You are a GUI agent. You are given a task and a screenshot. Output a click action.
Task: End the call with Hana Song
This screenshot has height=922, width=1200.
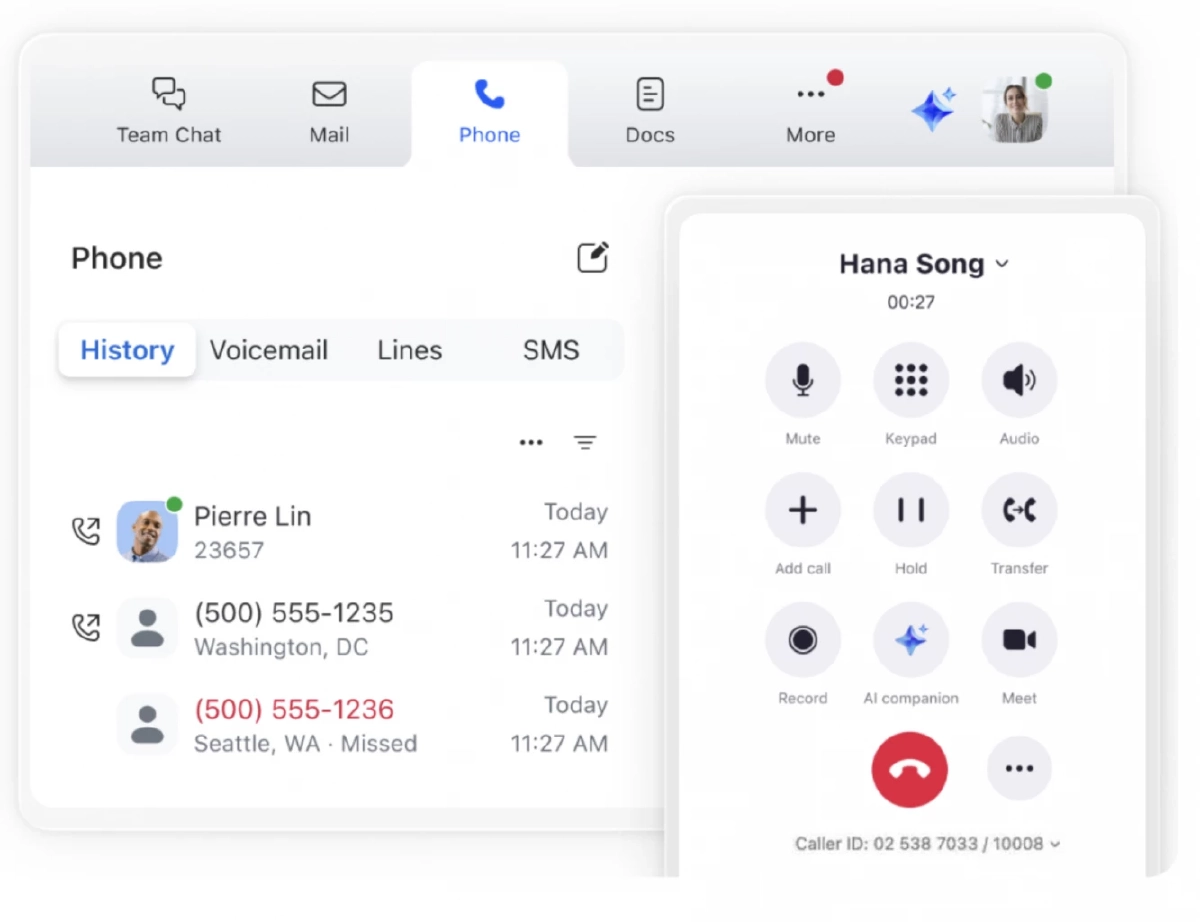910,768
